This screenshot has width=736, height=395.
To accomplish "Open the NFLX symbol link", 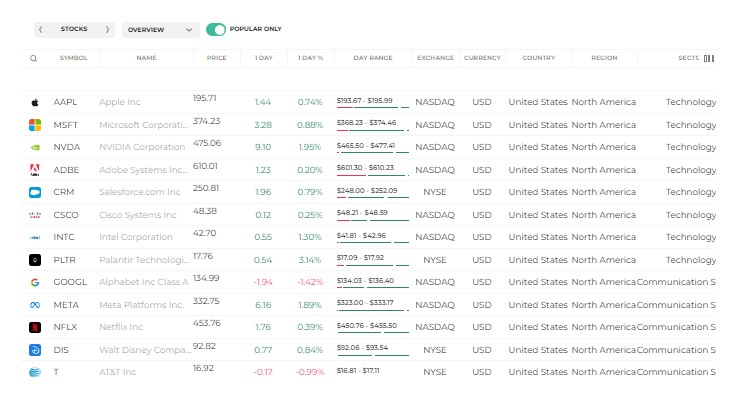I will (65, 327).
